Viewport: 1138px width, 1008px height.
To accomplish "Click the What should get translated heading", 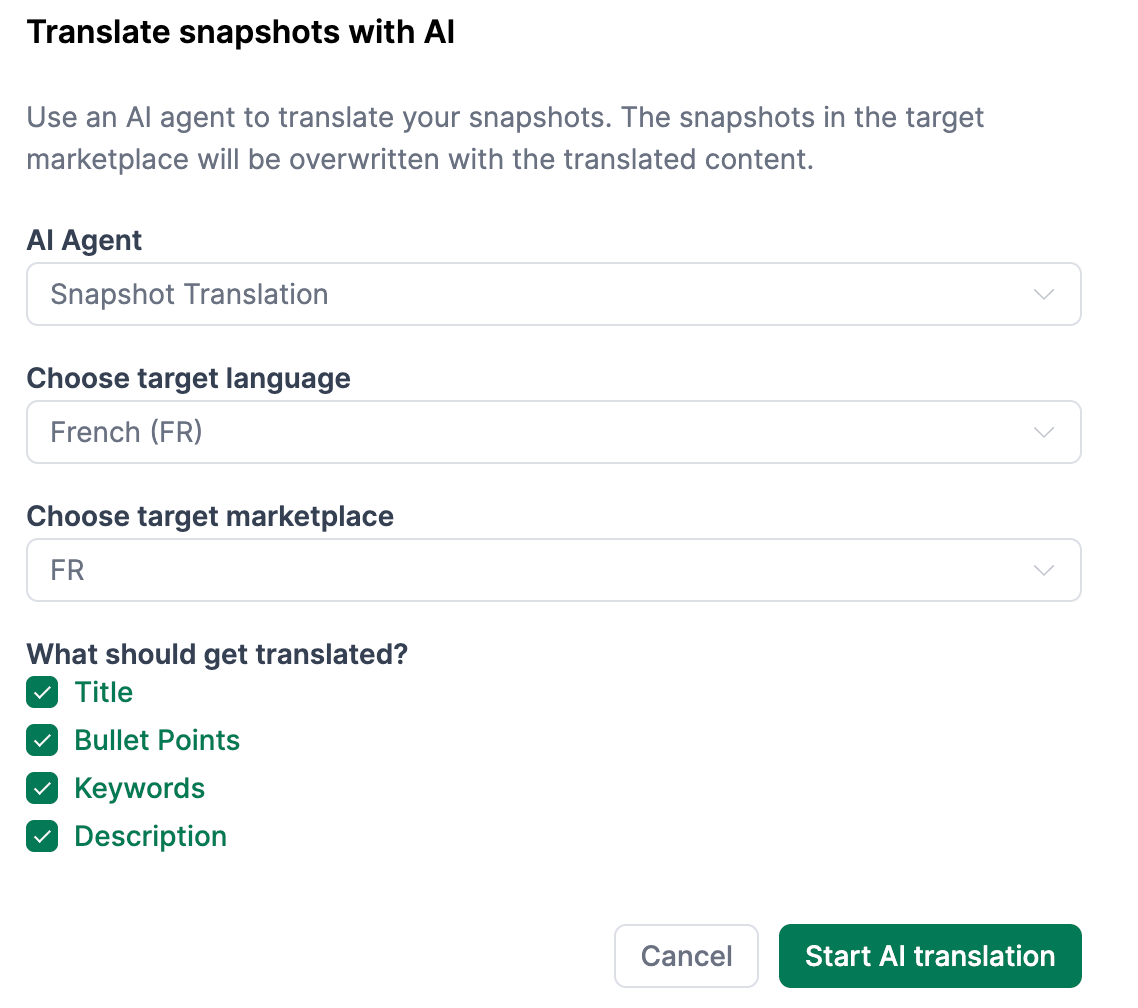I will click(217, 654).
